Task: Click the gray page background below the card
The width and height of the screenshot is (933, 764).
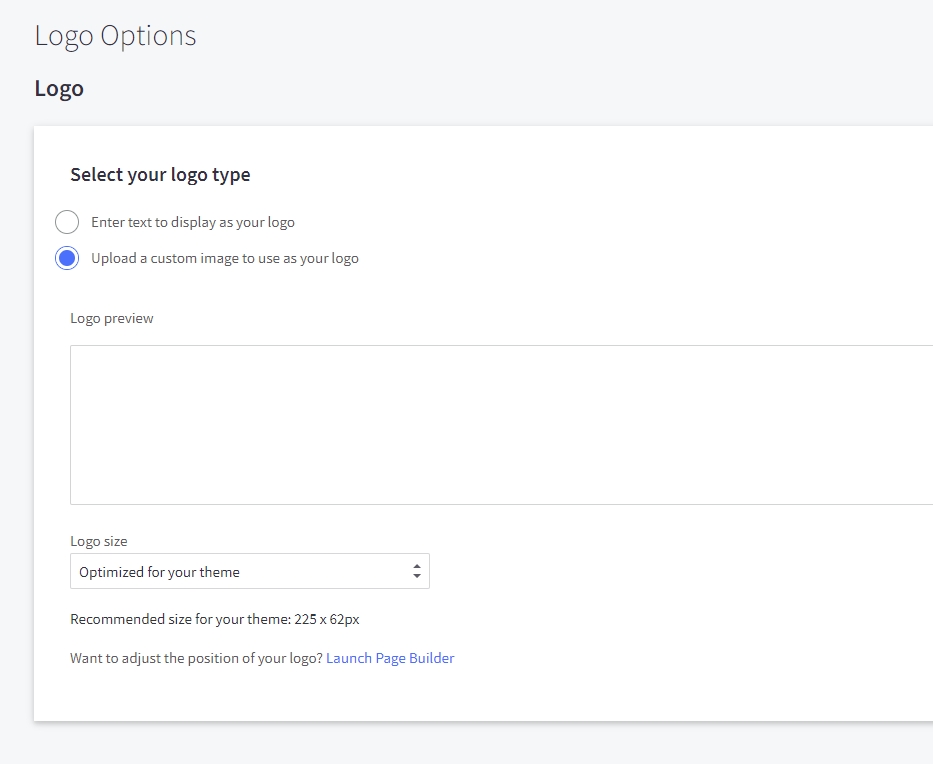Action: (x=466, y=742)
